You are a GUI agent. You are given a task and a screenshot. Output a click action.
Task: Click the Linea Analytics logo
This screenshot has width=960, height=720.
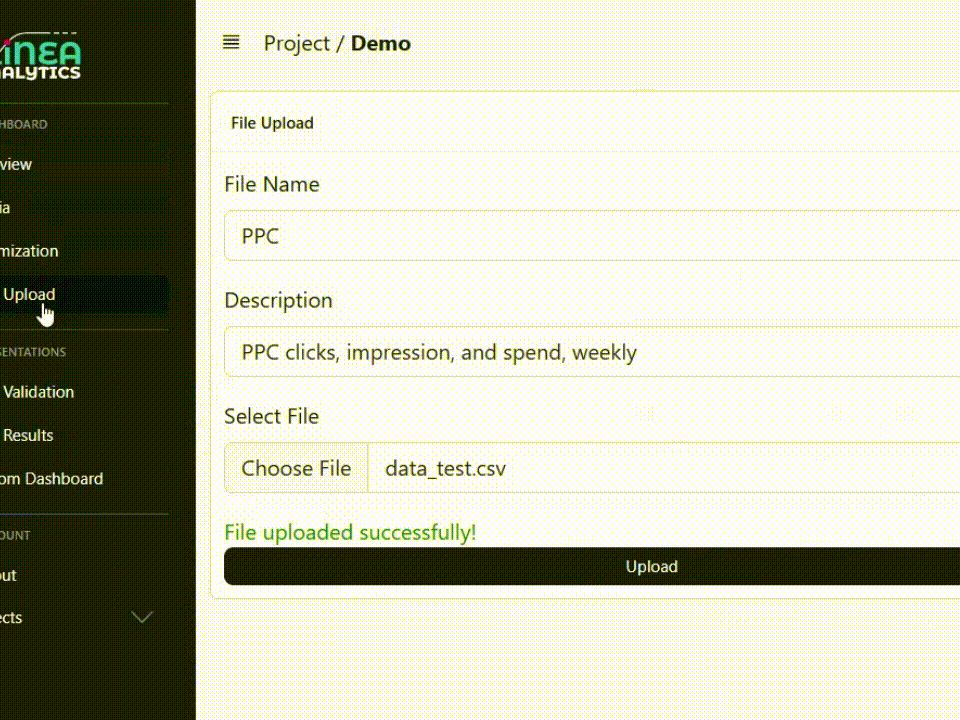point(42,56)
